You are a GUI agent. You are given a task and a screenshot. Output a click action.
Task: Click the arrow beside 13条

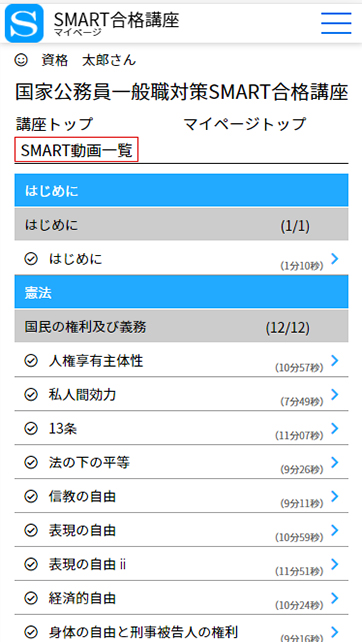(x=335, y=429)
